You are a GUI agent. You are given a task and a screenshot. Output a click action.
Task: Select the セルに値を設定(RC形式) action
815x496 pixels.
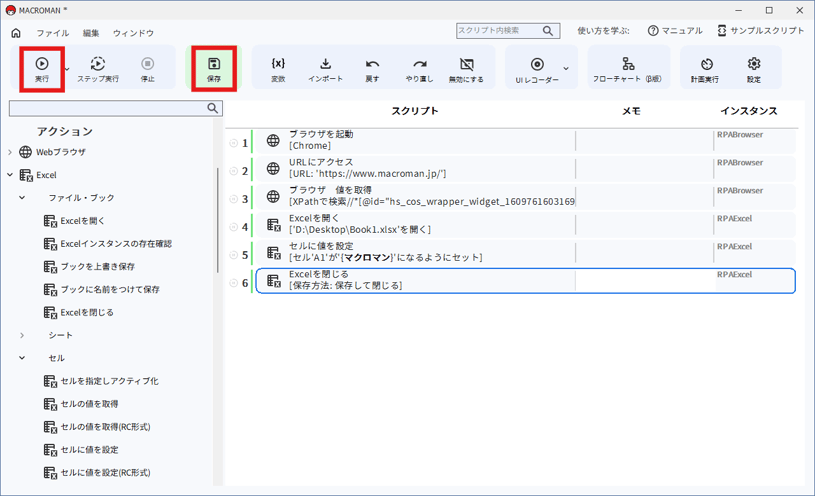pyautogui.click(x=97, y=473)
